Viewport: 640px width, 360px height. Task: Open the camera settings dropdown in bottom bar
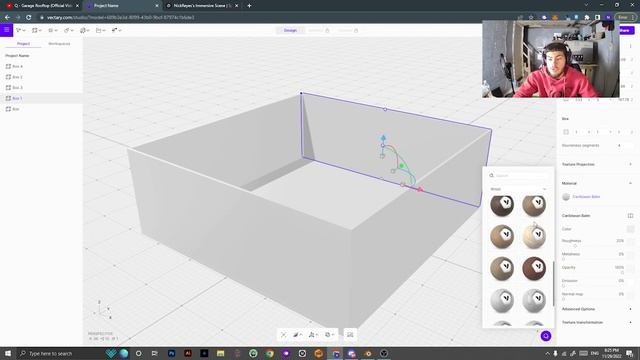[x=313, y=335]
